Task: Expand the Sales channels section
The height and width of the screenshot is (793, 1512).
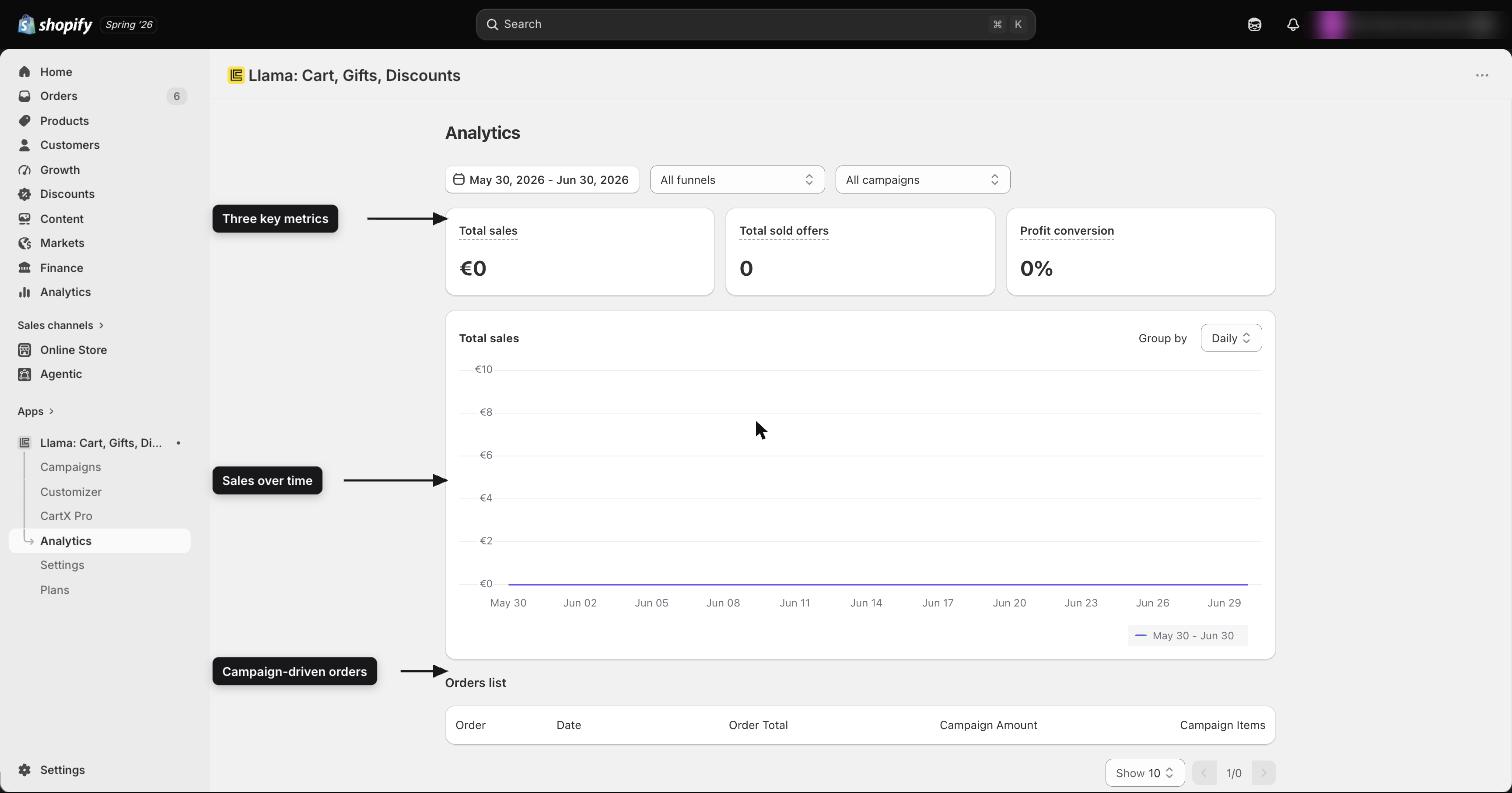Action: 60,325
